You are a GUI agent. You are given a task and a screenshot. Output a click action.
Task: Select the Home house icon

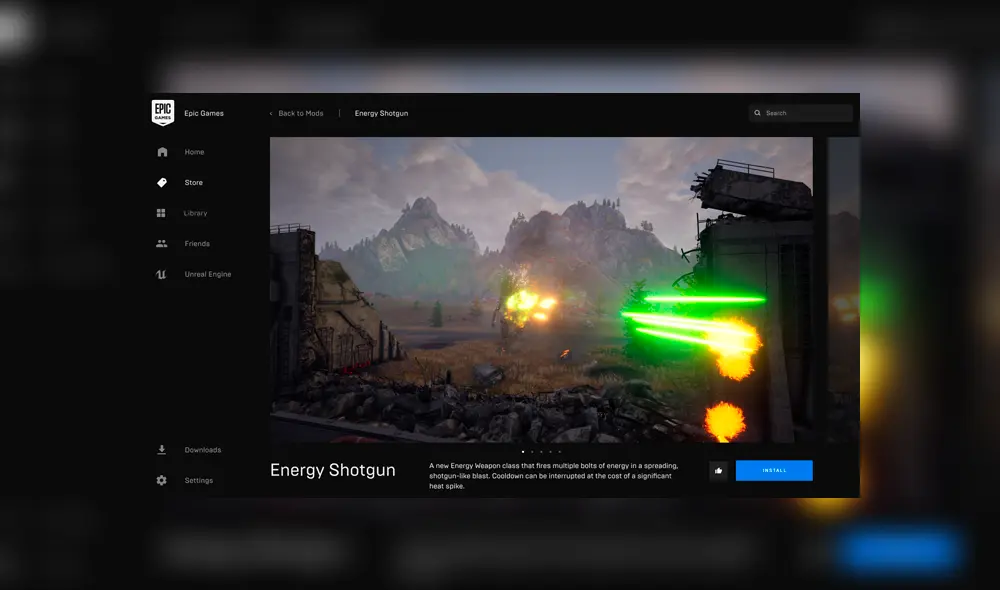tap(161, 151)
